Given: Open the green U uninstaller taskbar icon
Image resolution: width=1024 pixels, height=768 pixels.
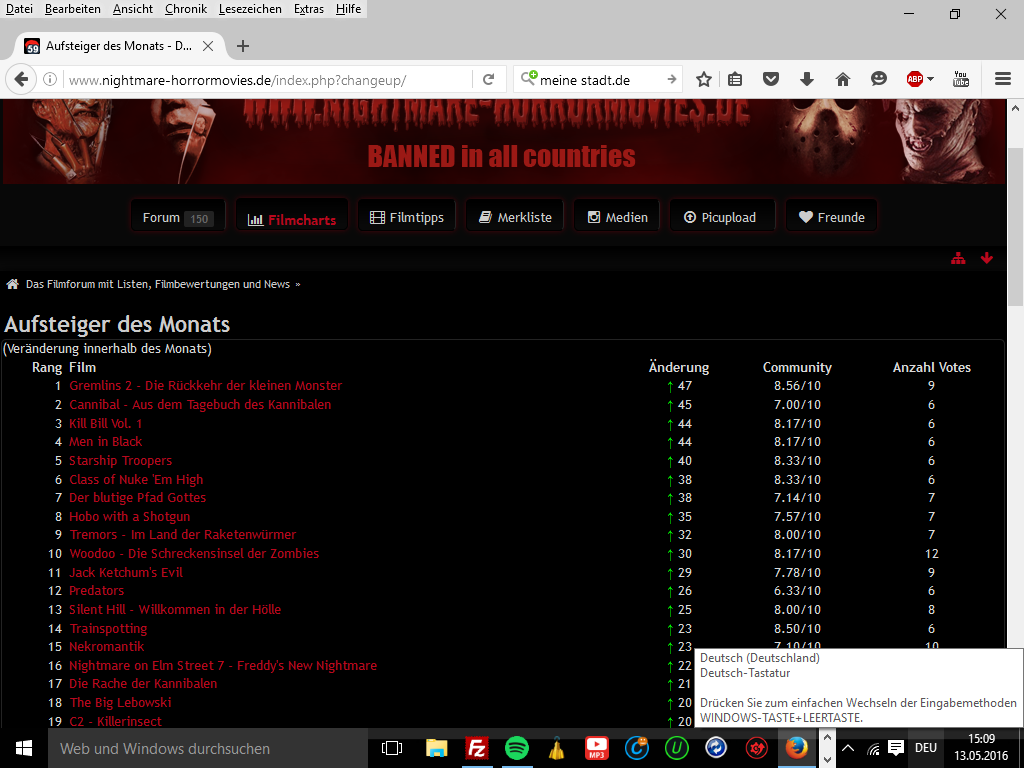Looking at the screenshot, I should point(677,748).
